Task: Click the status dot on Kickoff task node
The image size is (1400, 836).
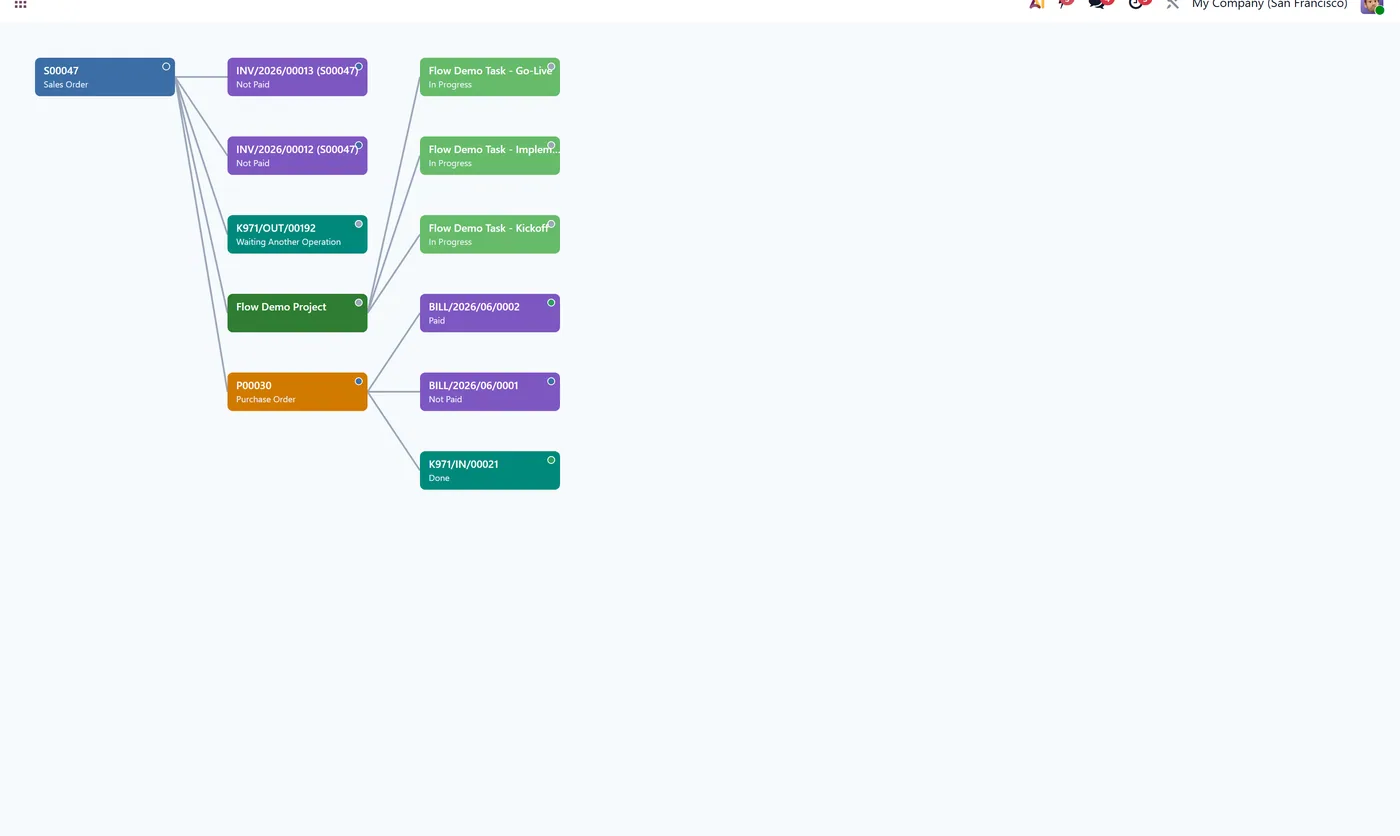Action: tap(551, 224)
